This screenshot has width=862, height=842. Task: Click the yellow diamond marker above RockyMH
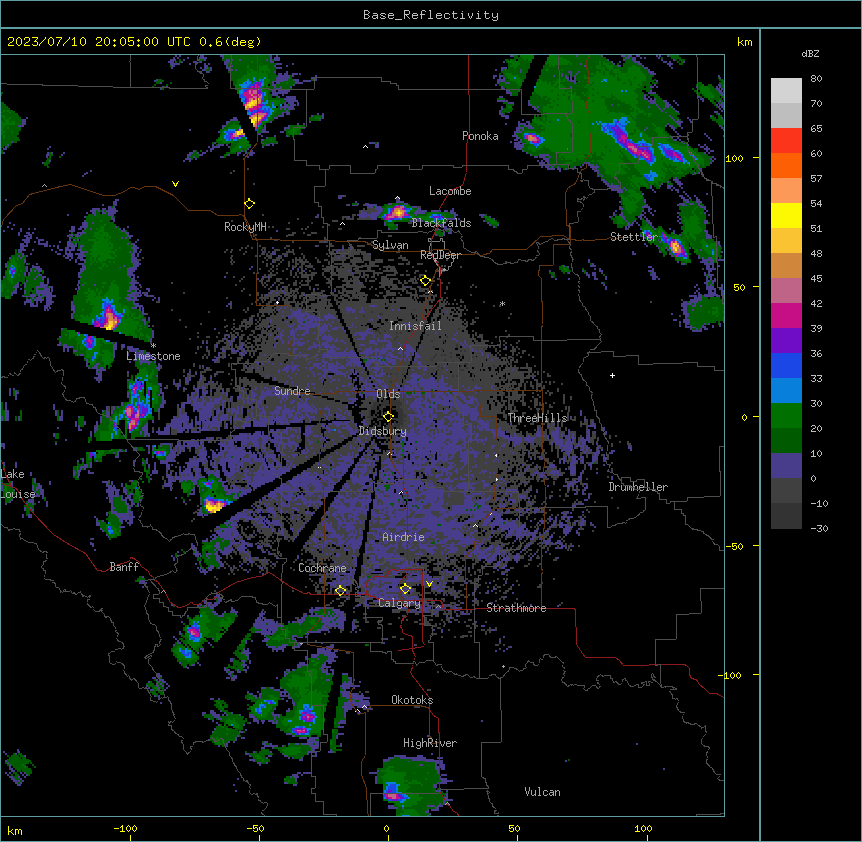[249, 204]
